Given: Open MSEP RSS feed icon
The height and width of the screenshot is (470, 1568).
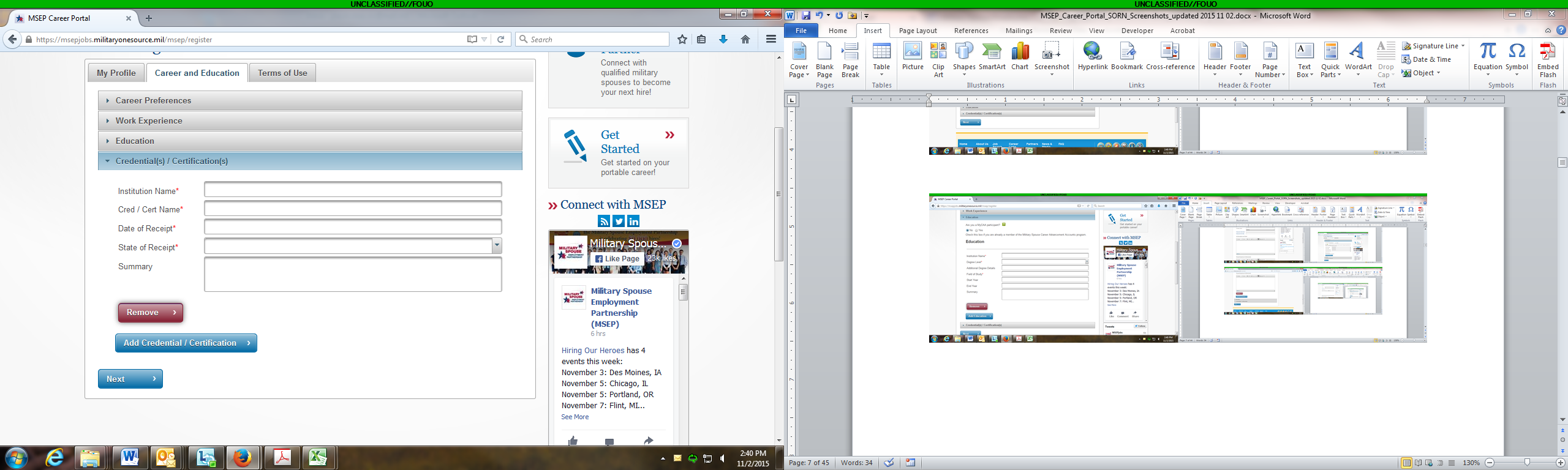Looking at the screenshot, I should (x=604, y=222).
